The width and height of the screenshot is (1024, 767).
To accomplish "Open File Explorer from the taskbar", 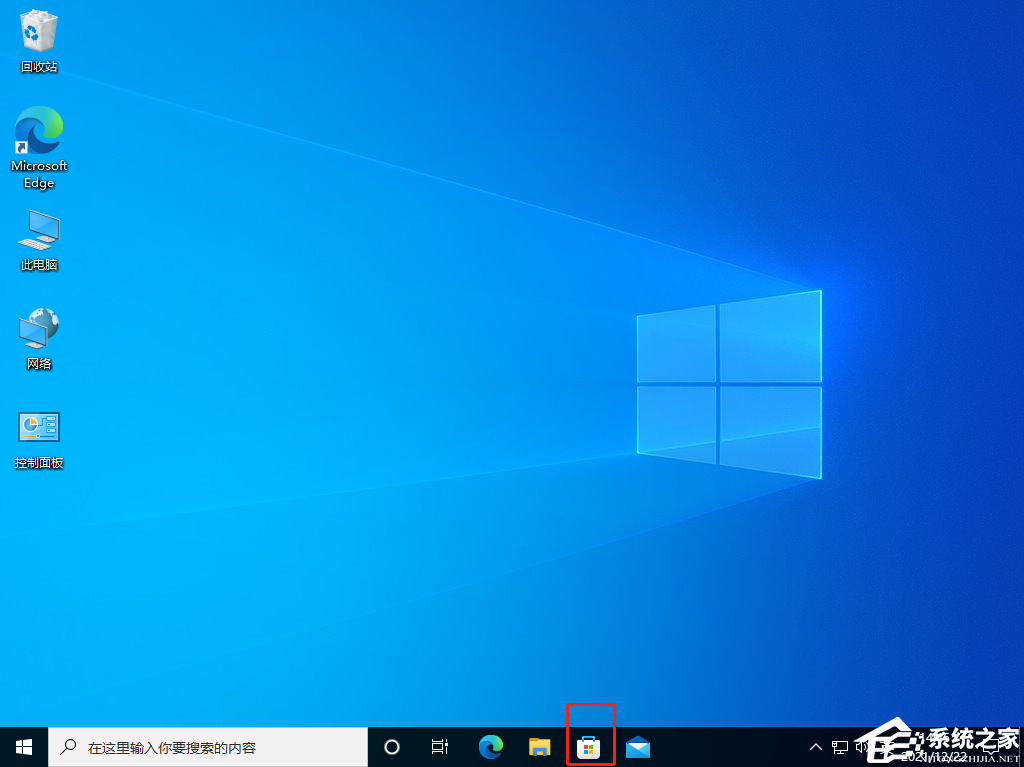I will 540,747.
